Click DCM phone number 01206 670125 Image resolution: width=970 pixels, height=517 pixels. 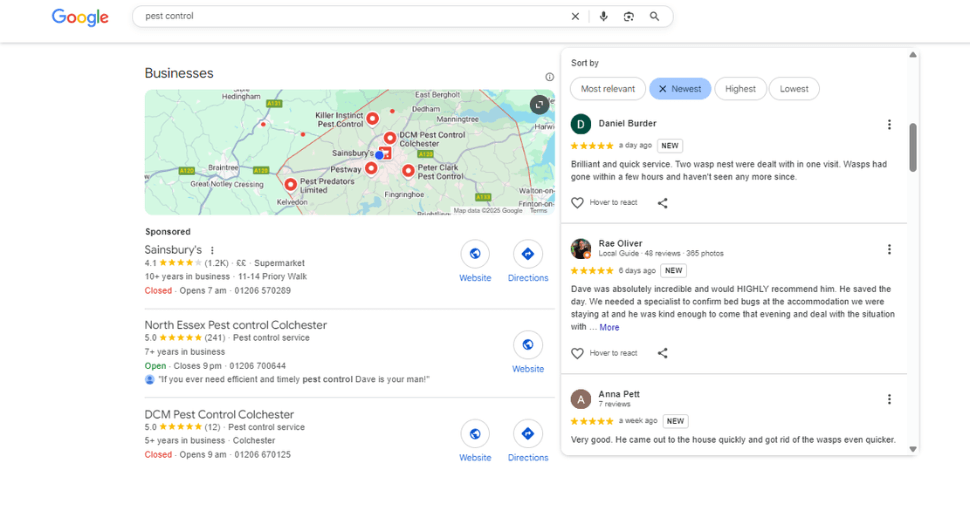tap(262, 455)
